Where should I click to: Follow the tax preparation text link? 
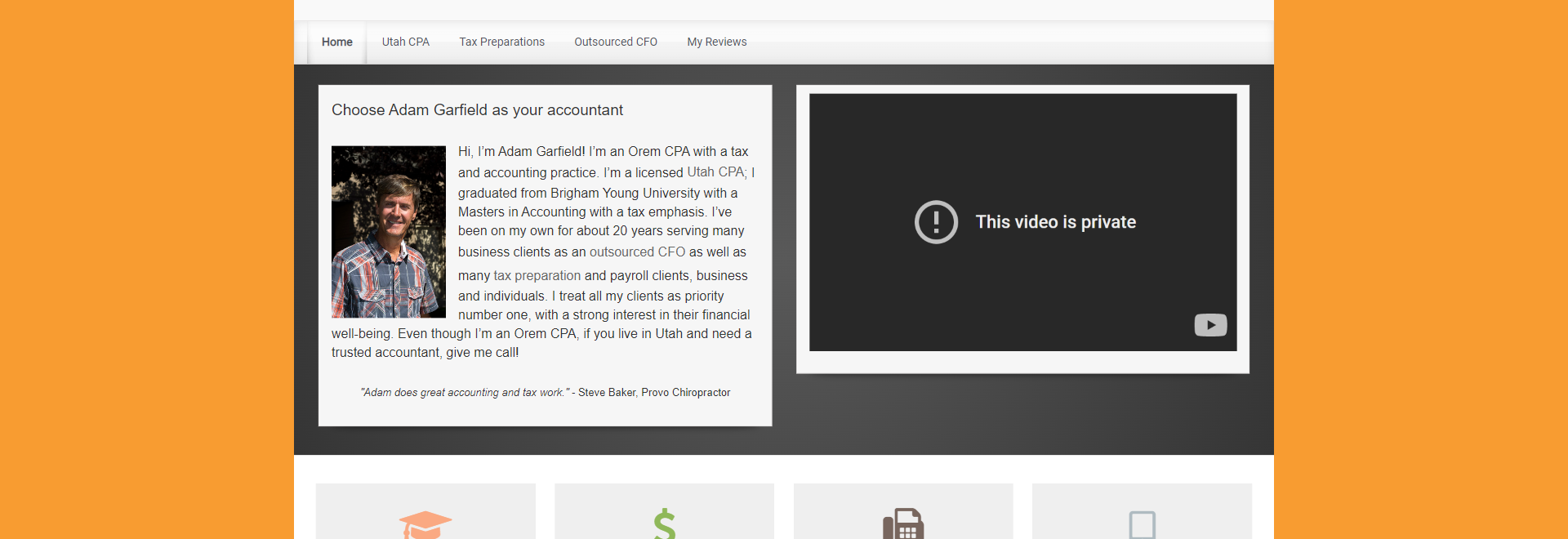click(537, 276)
